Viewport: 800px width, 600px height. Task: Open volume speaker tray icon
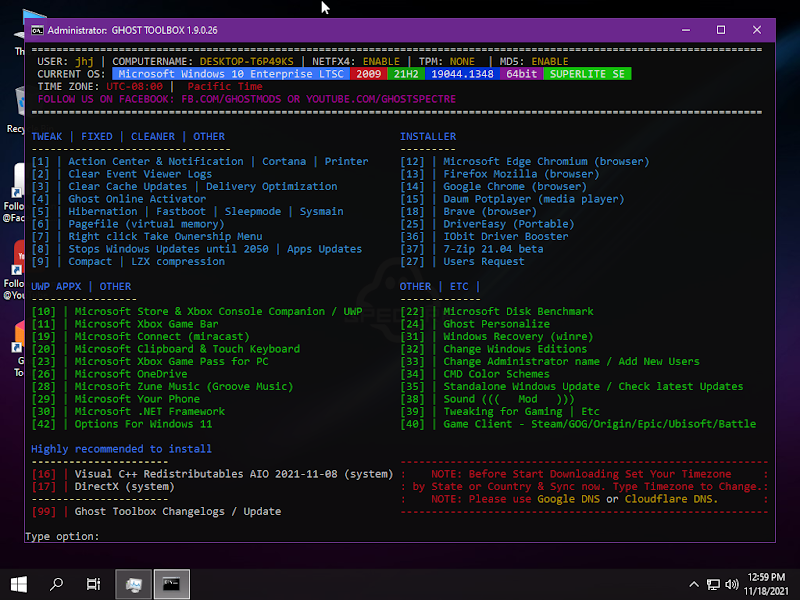click(732, 585)
